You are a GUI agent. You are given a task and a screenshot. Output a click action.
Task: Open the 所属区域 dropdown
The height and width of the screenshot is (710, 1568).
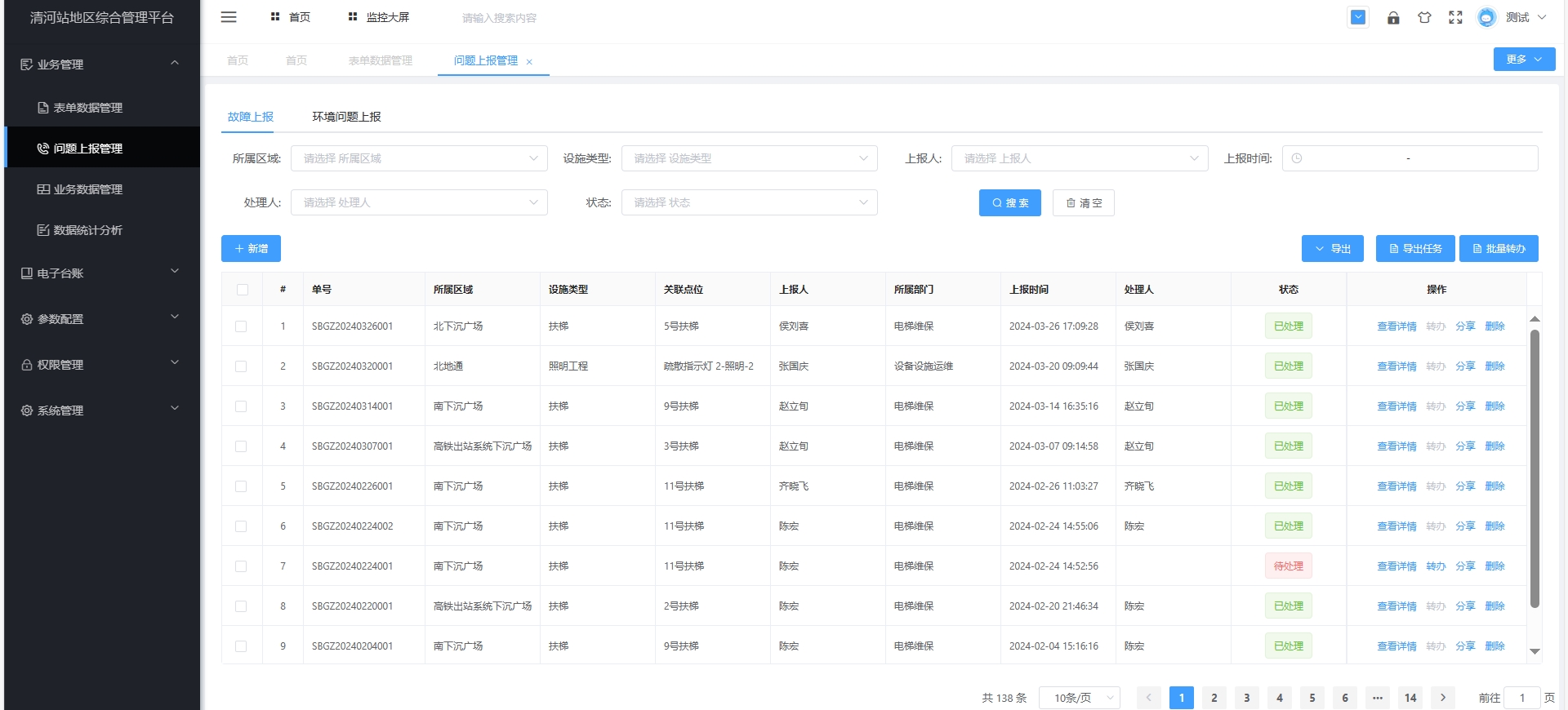pyautogui.click(x=419, y=158)
